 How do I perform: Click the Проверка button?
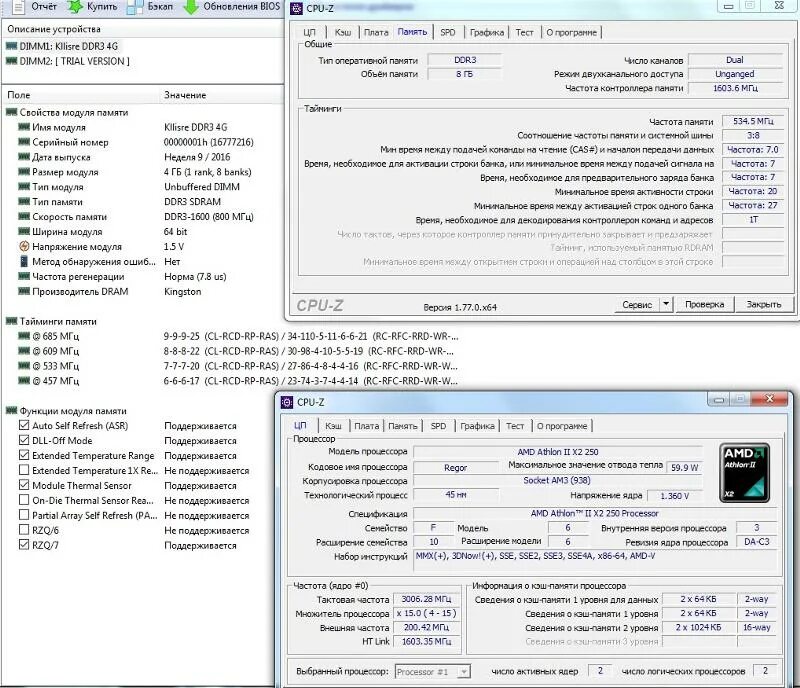[x=705, y=304]
